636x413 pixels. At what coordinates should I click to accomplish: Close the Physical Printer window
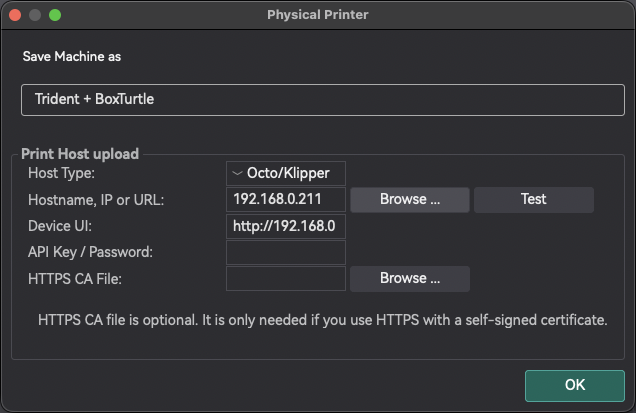pyautogui.click(x=15, y=15)
